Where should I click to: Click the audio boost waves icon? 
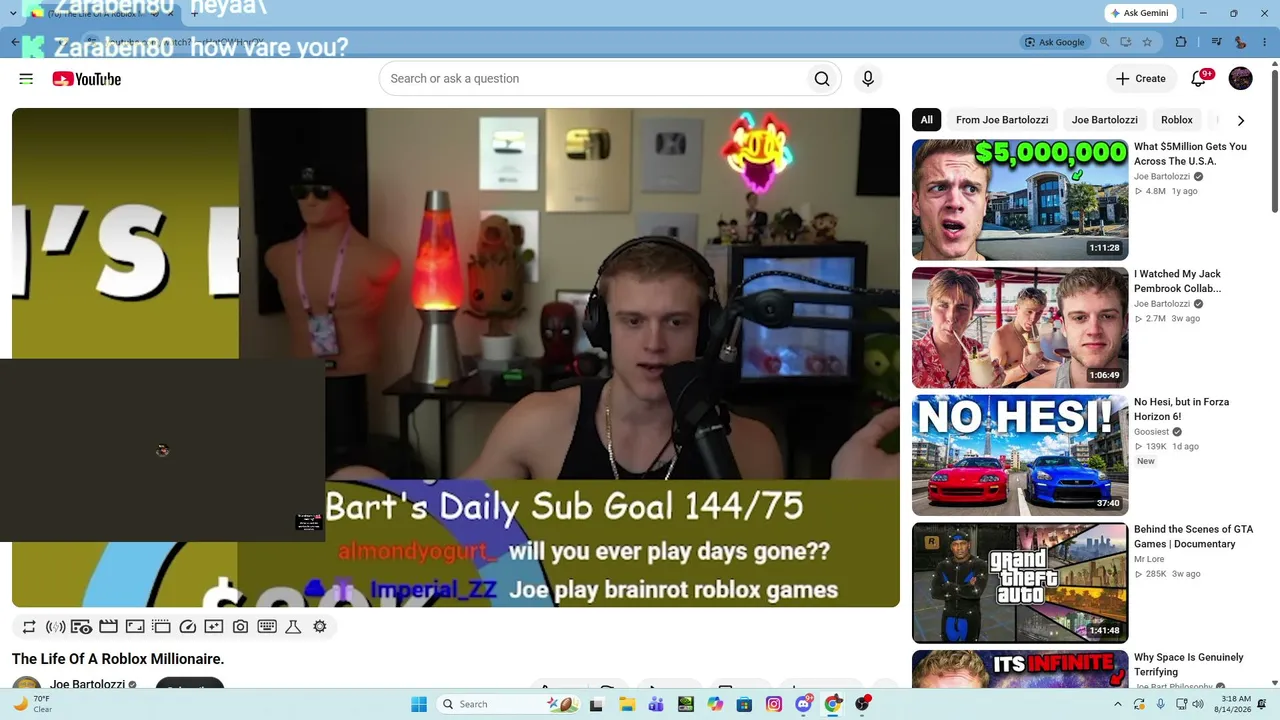56,627
